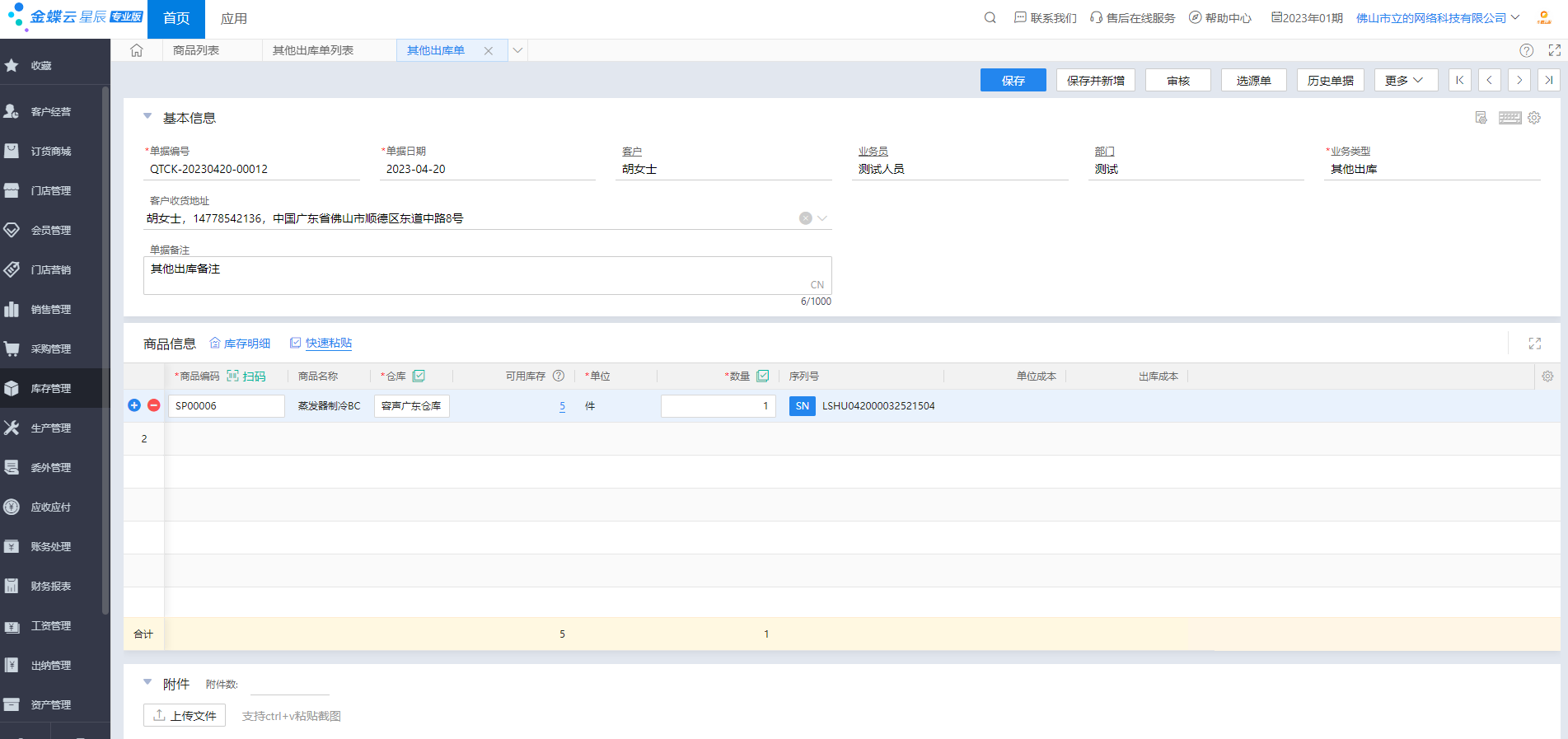Open the 更多 dropdown menu
Viewport: 1568px width, 739px height.
click(1406, 80)
